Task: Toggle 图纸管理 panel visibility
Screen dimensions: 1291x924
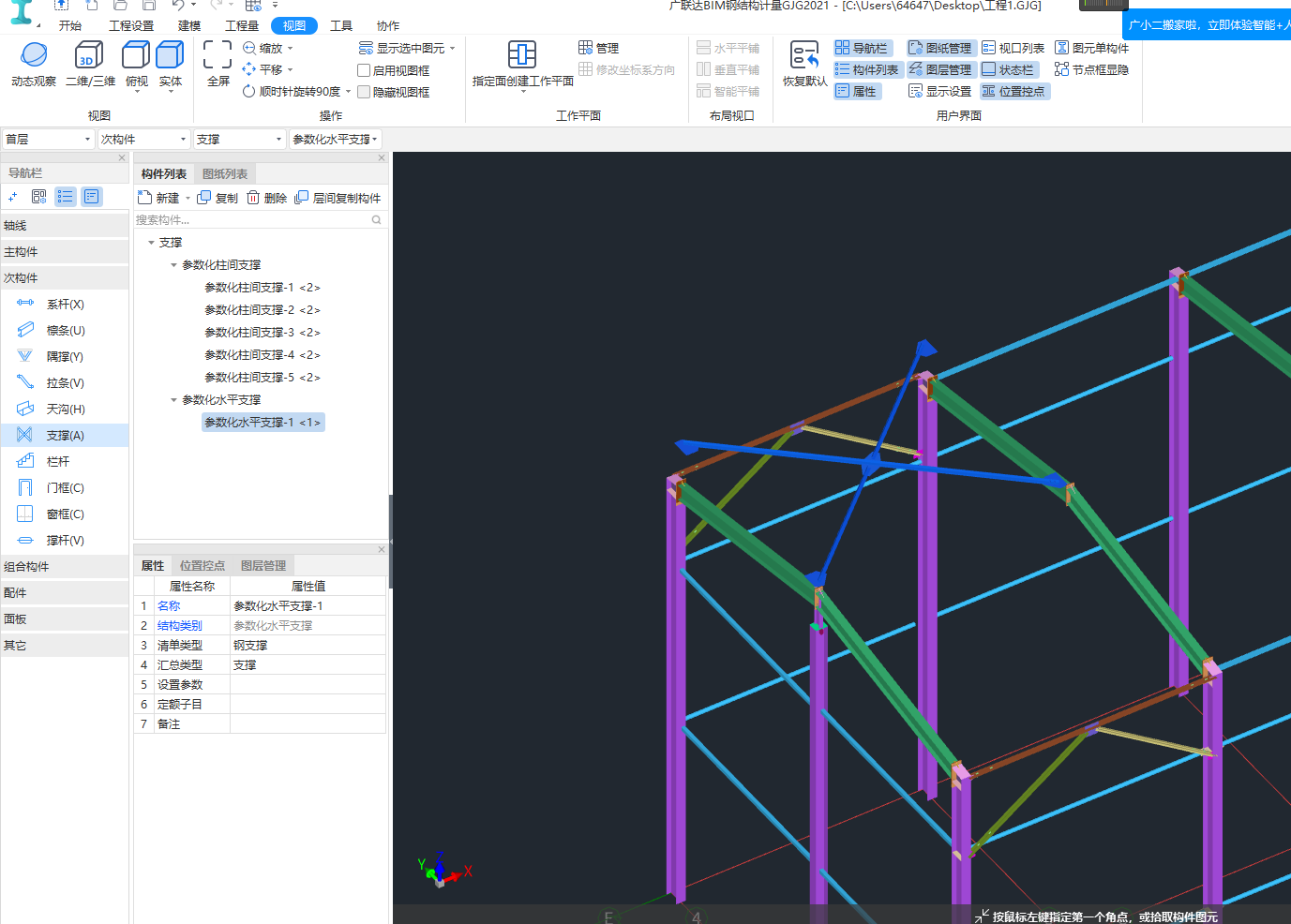Action: click(940, 48)
